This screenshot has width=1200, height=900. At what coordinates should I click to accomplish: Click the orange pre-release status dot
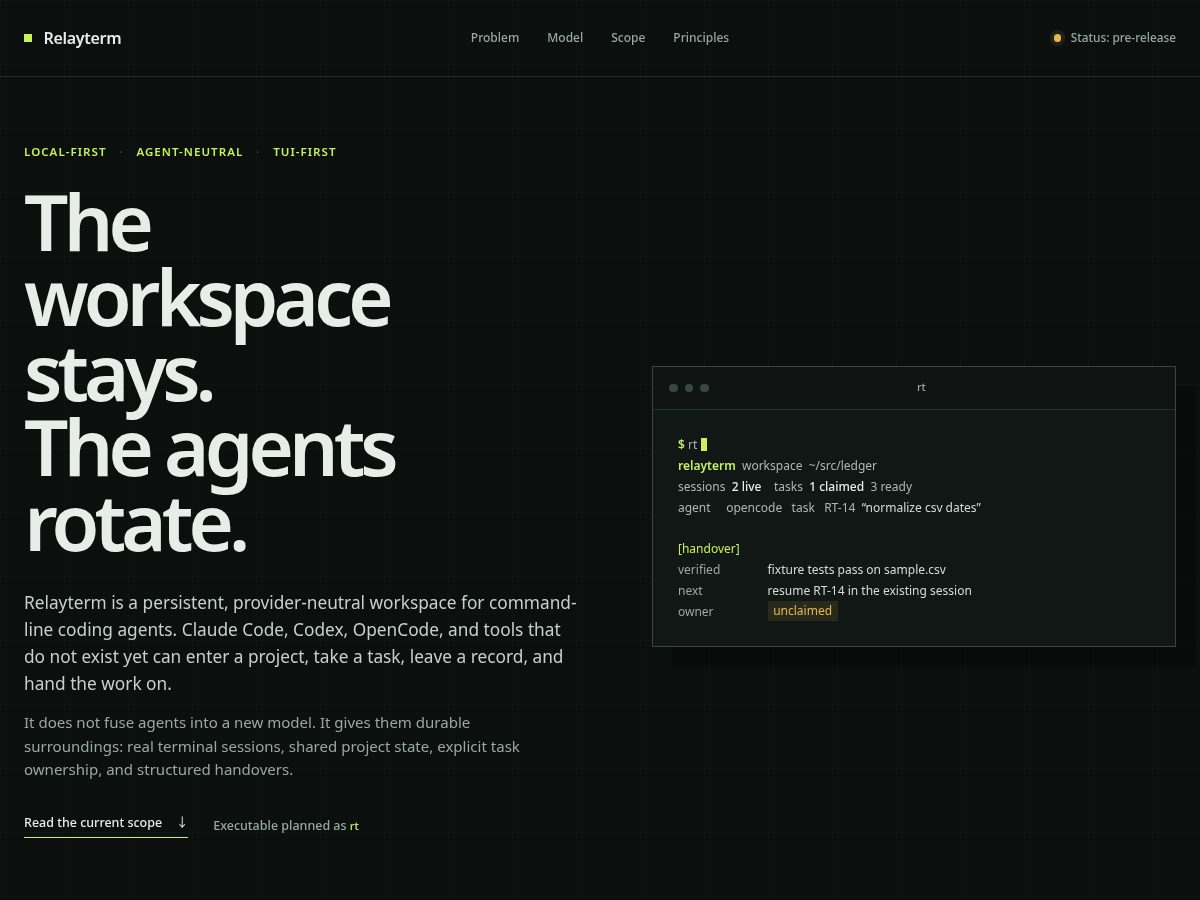click(x=1057, y=38)
